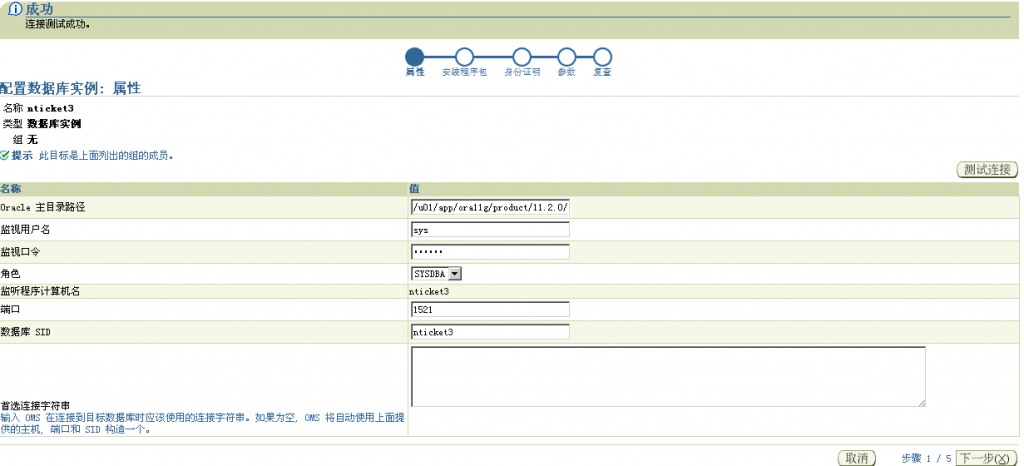Viewport: 1024px width, 466px height.
Task: Click the 属性 step label
Action: [415, 72]
